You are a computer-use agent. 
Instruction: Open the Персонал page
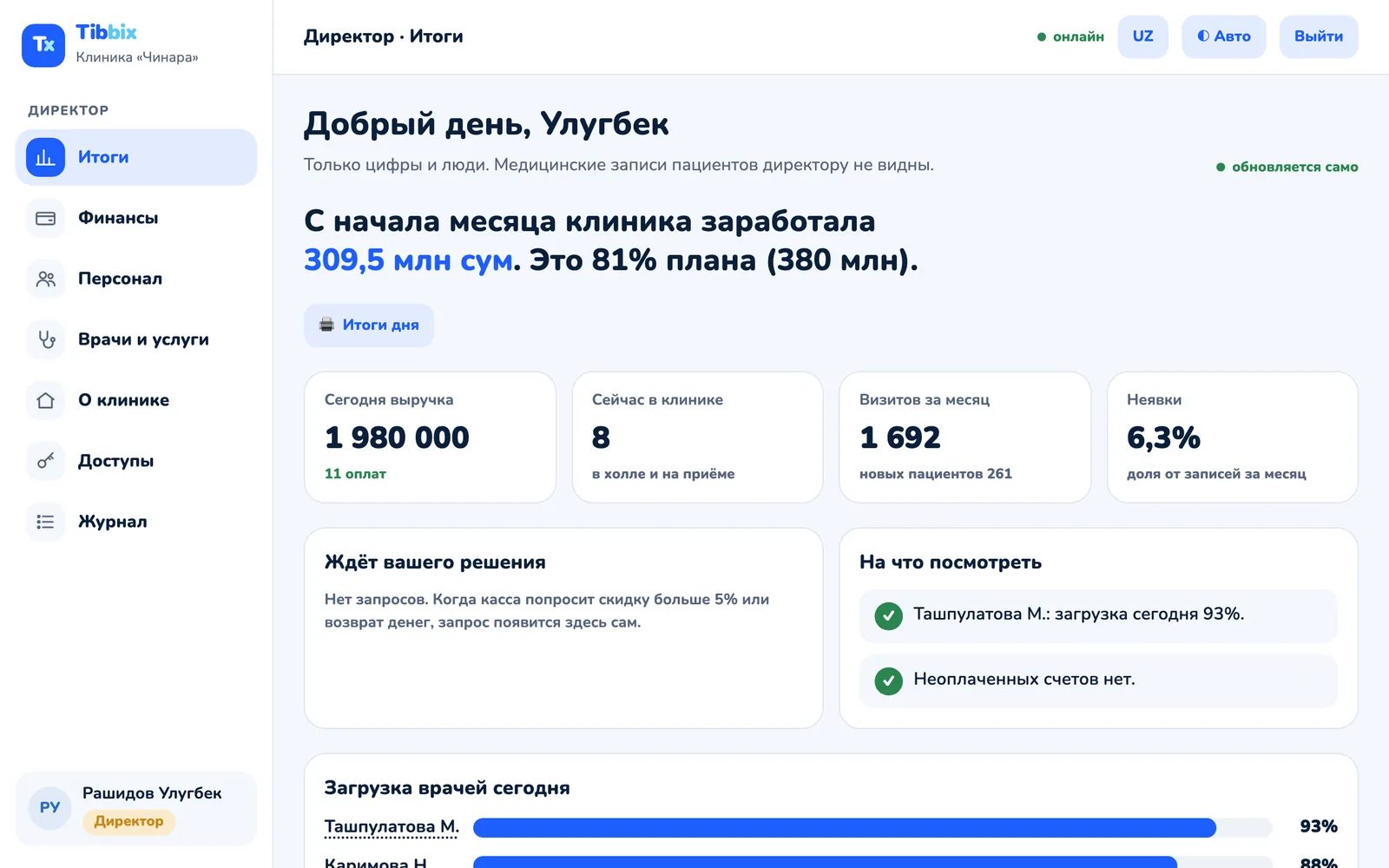pyautogui.click(x=136, y=279)
